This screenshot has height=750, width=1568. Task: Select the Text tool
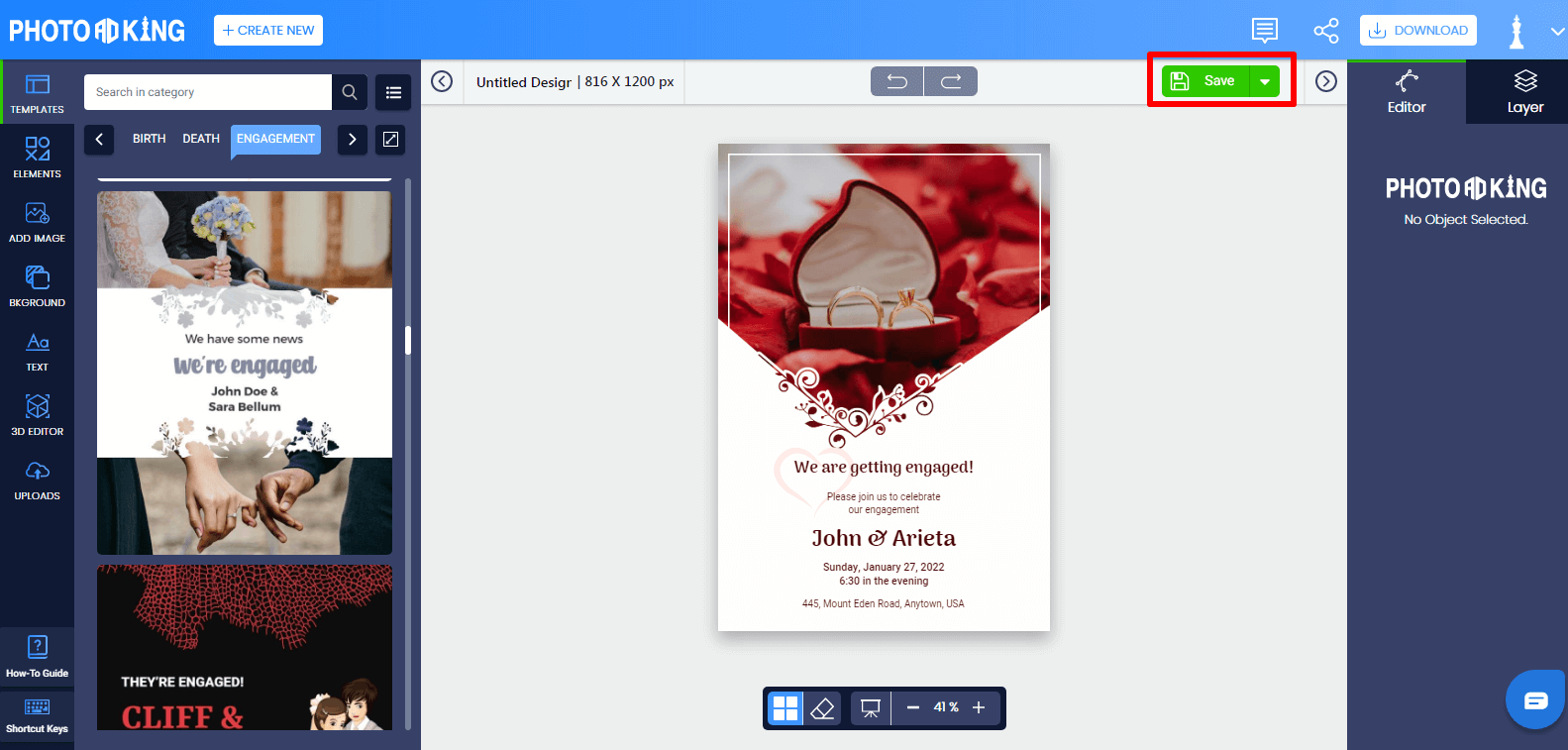(37, 351)
